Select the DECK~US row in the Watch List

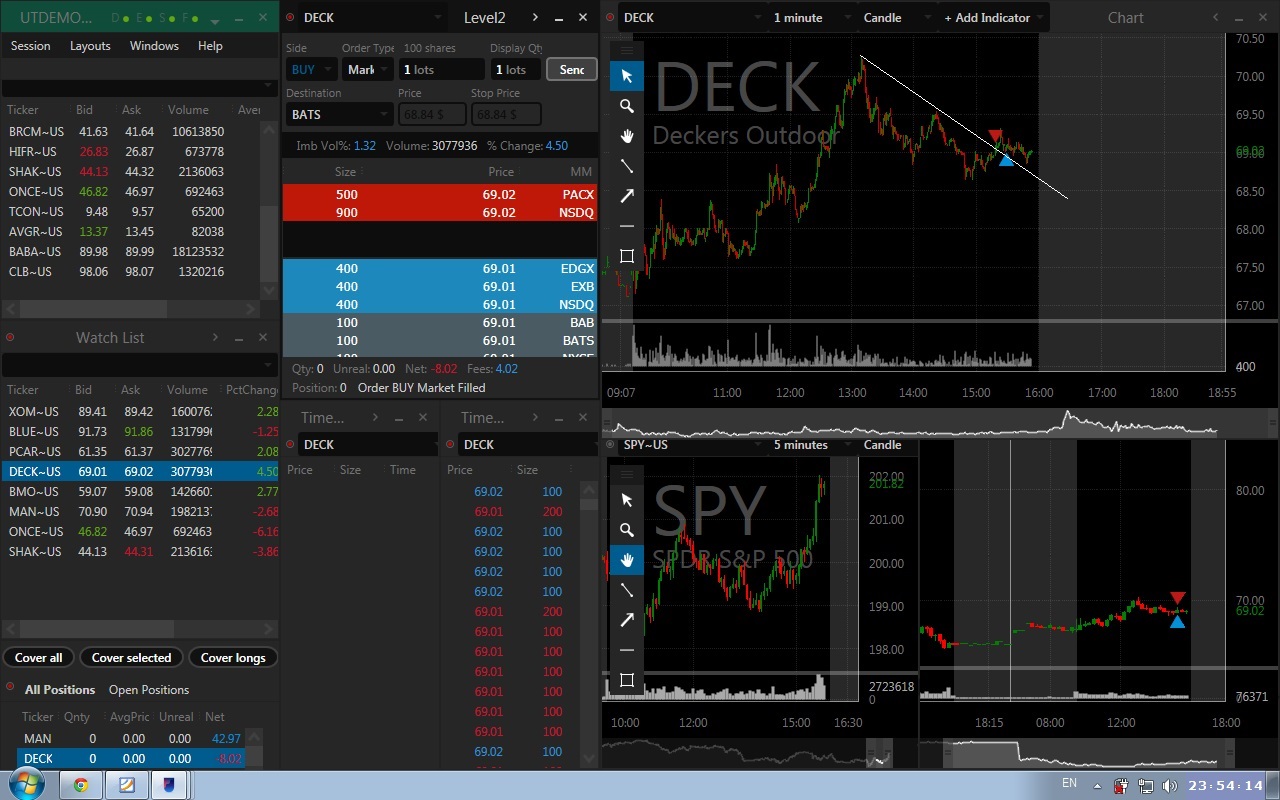[x=140, y=472]
